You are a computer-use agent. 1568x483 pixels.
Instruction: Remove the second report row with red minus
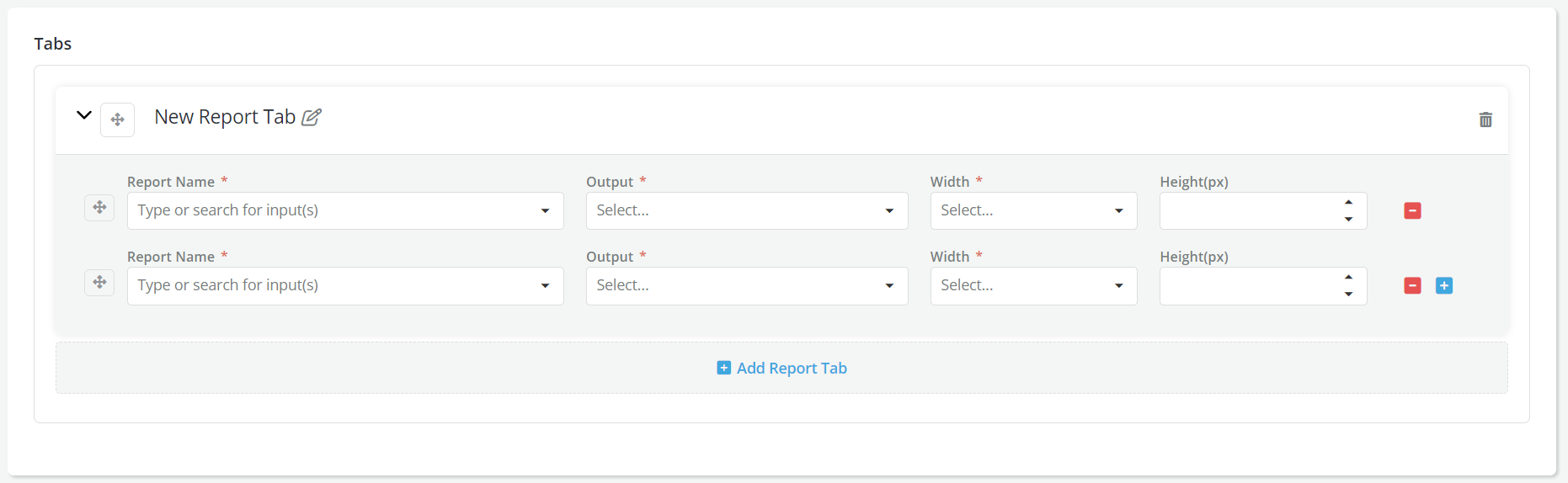pos(1412,285)
